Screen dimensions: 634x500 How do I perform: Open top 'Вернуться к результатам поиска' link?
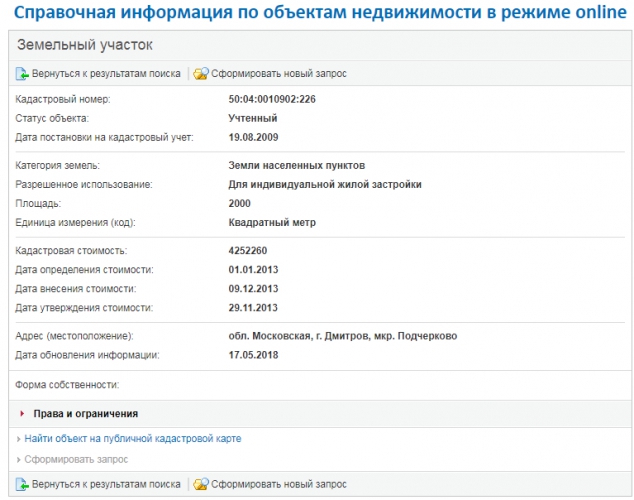point(106,74)
